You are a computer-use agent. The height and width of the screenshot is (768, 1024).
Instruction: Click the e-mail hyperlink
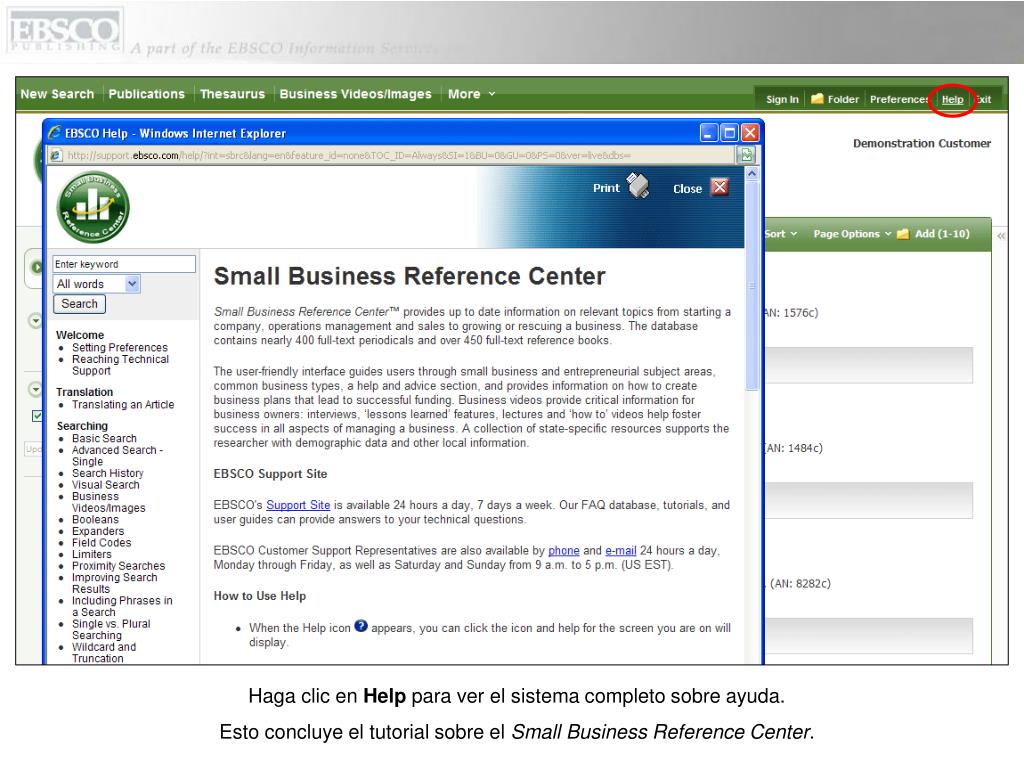pyautogui.click(x=620, y=551)
